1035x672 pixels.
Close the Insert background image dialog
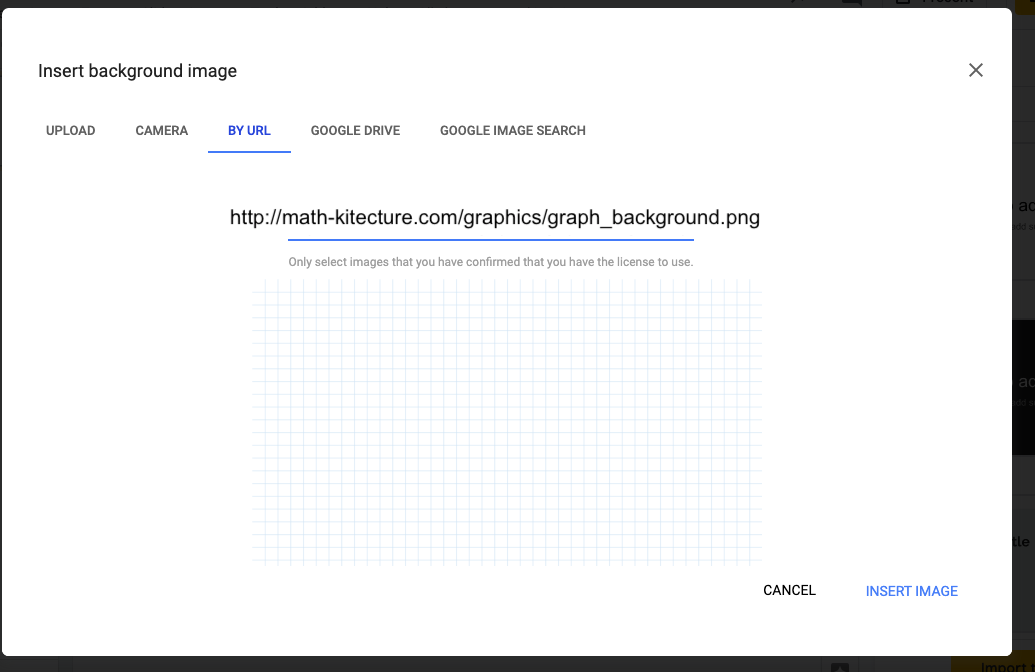click(976, 70)
